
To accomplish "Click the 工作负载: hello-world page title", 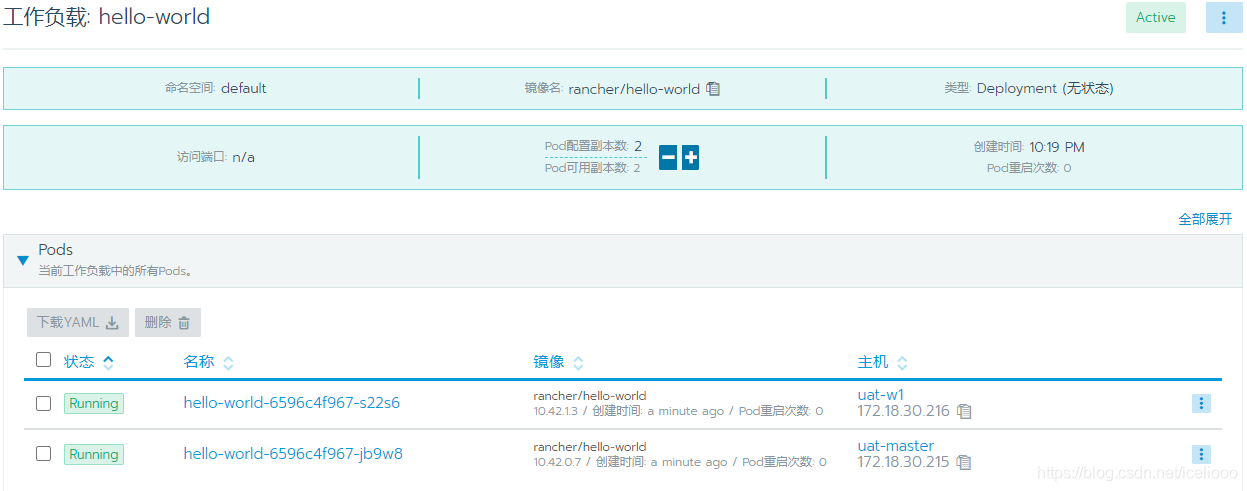I will pyautogui.click(x=107, y=17).
